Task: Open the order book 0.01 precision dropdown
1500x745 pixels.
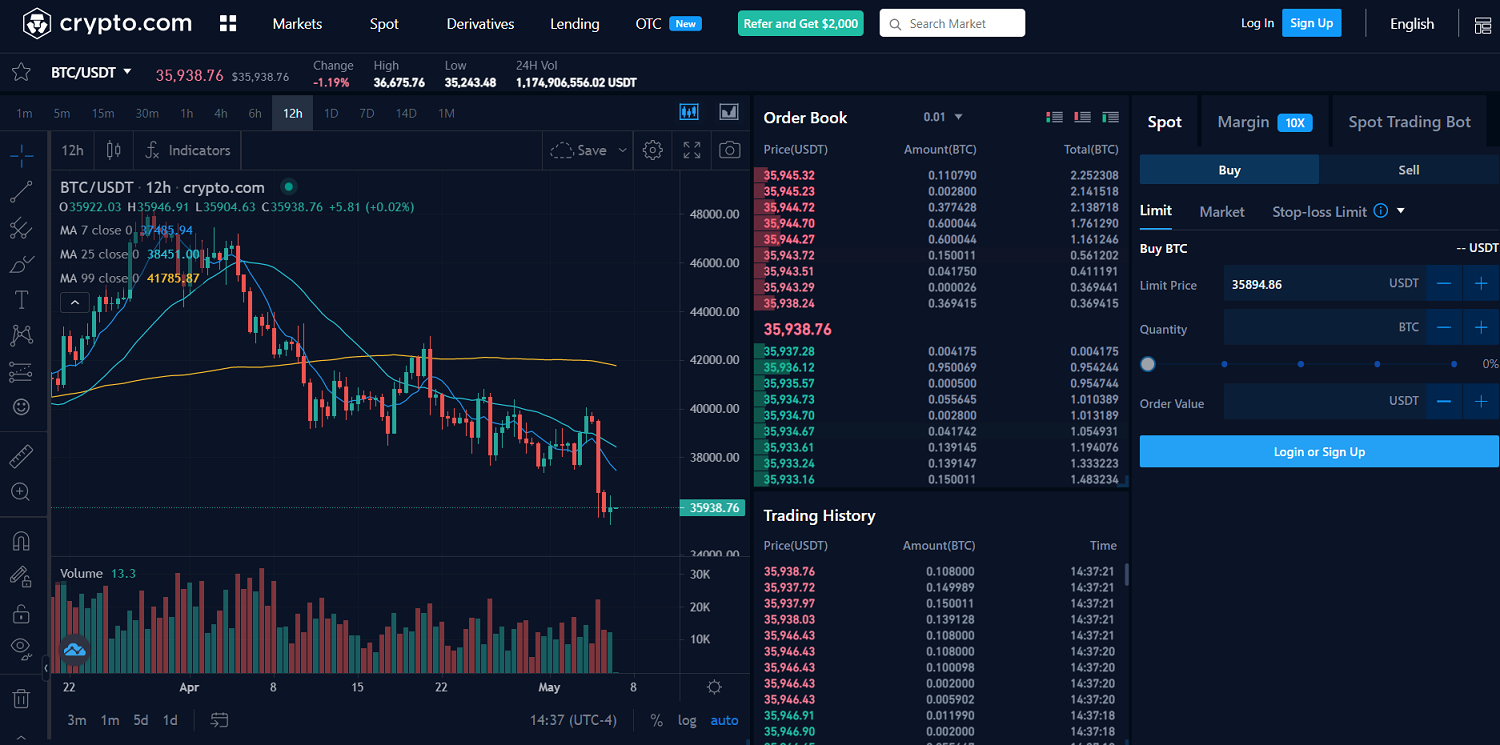Action: pyautogui.click(x=943, y=117)
